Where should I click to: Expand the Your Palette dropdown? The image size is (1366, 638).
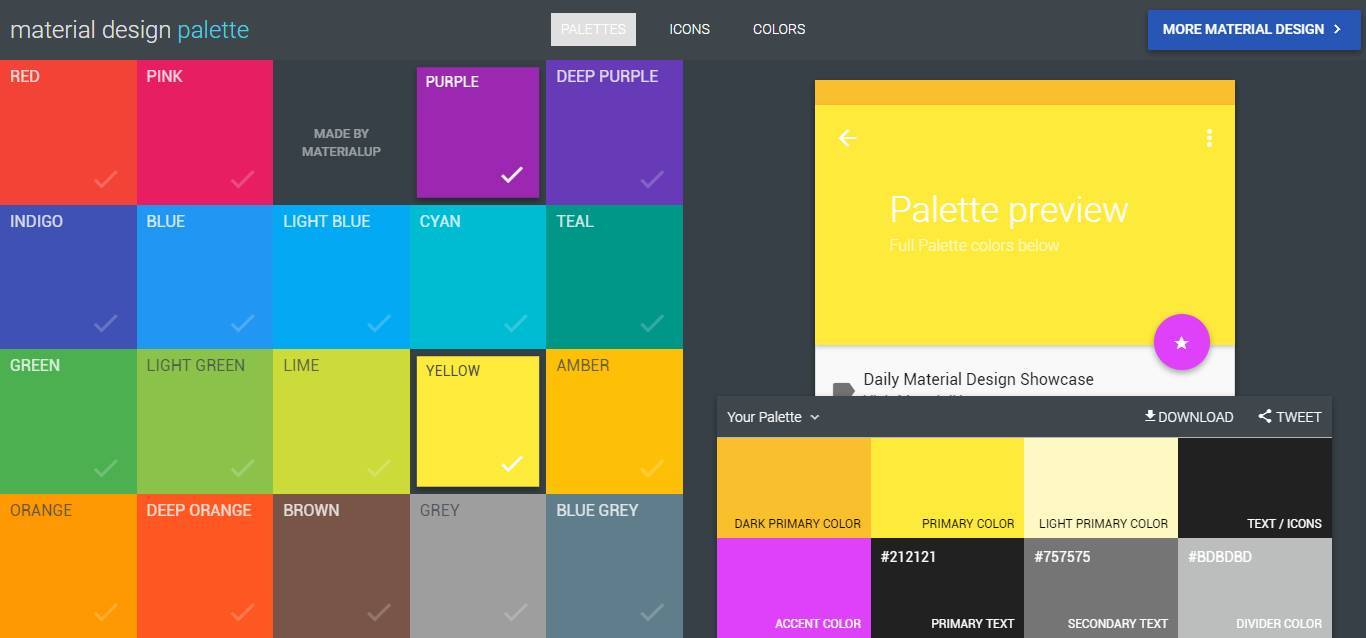(x=773, y=417)
